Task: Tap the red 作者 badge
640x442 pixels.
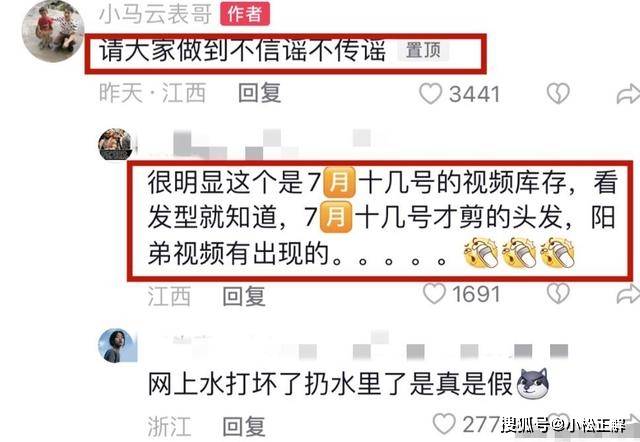Action: point(245,13)
